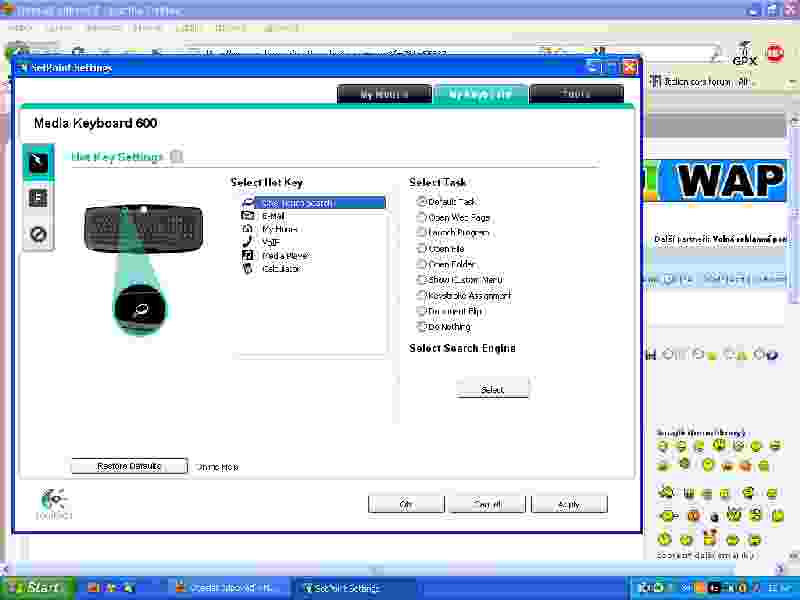Choose the Open Folder option

(421, 264)
